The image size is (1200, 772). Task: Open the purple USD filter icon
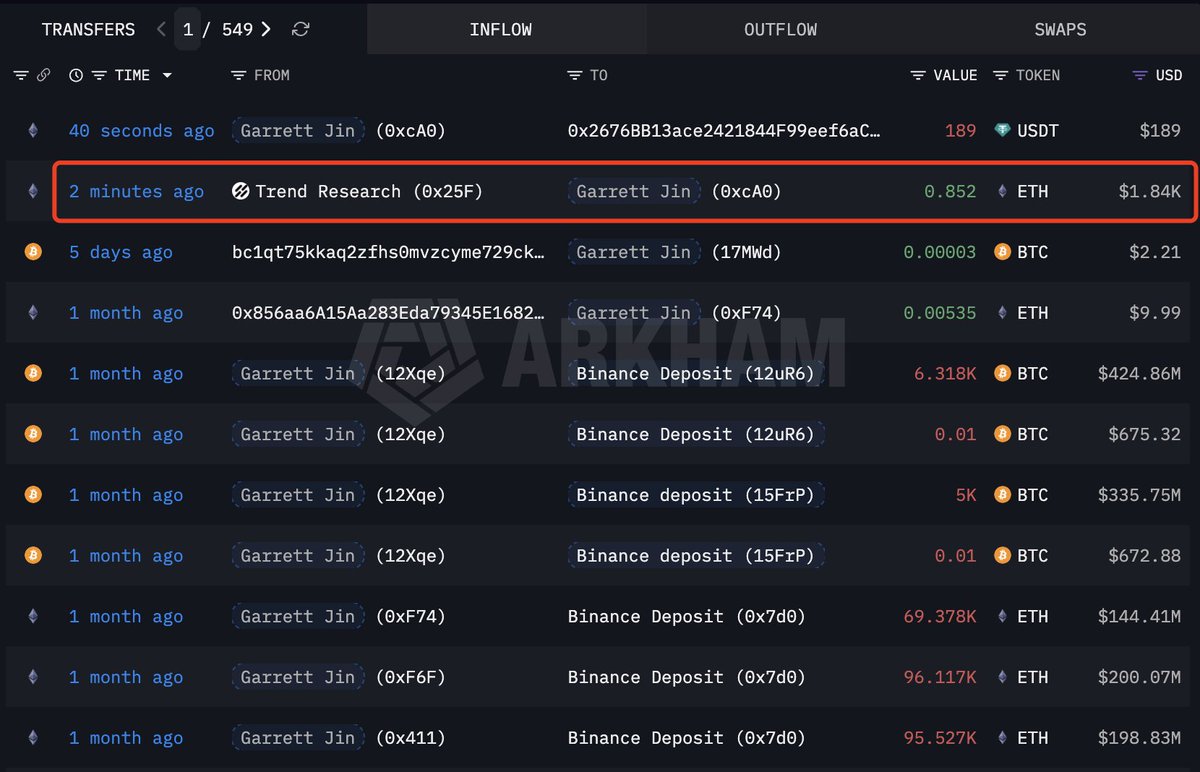[1140, 75]
